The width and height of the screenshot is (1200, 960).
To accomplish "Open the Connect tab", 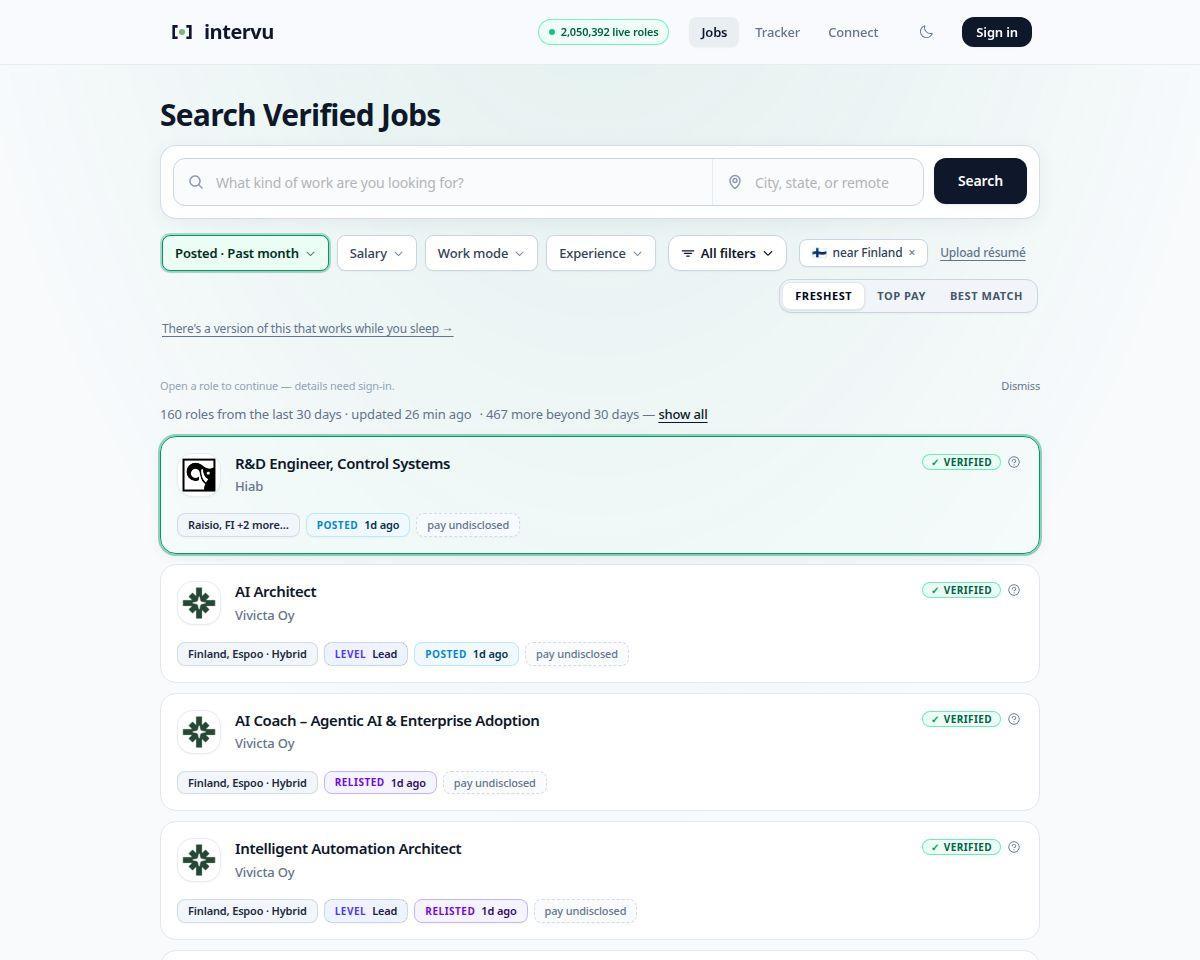I will [x=853, y=32].
